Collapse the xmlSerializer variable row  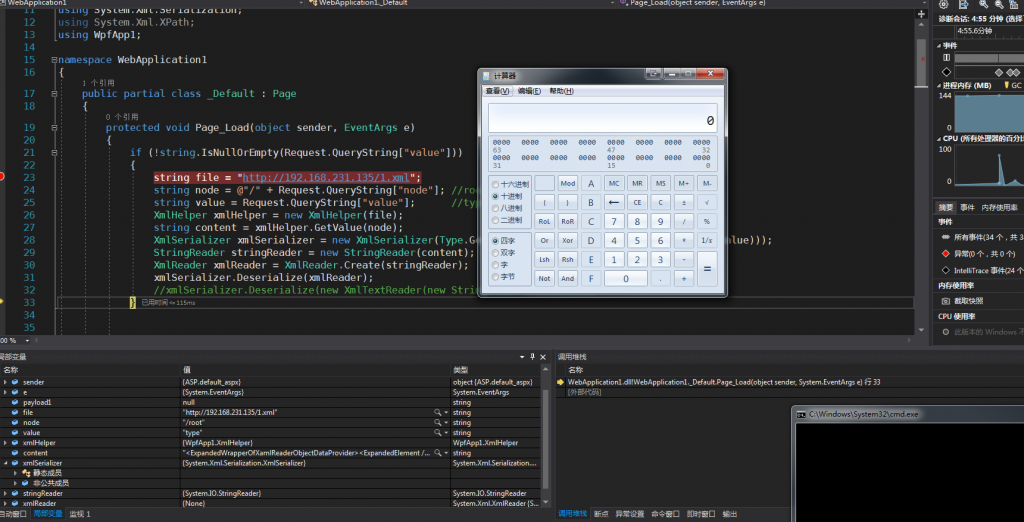coord(5,463)
